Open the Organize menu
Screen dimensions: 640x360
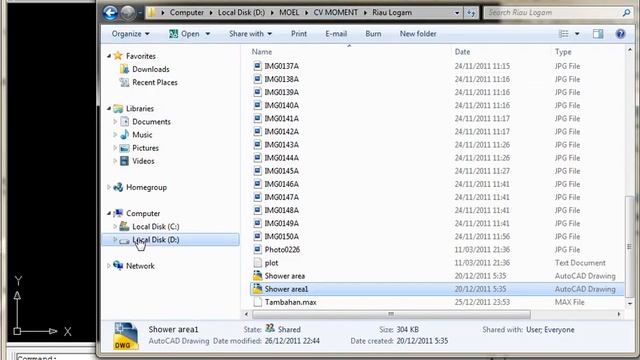click(131, 34)
